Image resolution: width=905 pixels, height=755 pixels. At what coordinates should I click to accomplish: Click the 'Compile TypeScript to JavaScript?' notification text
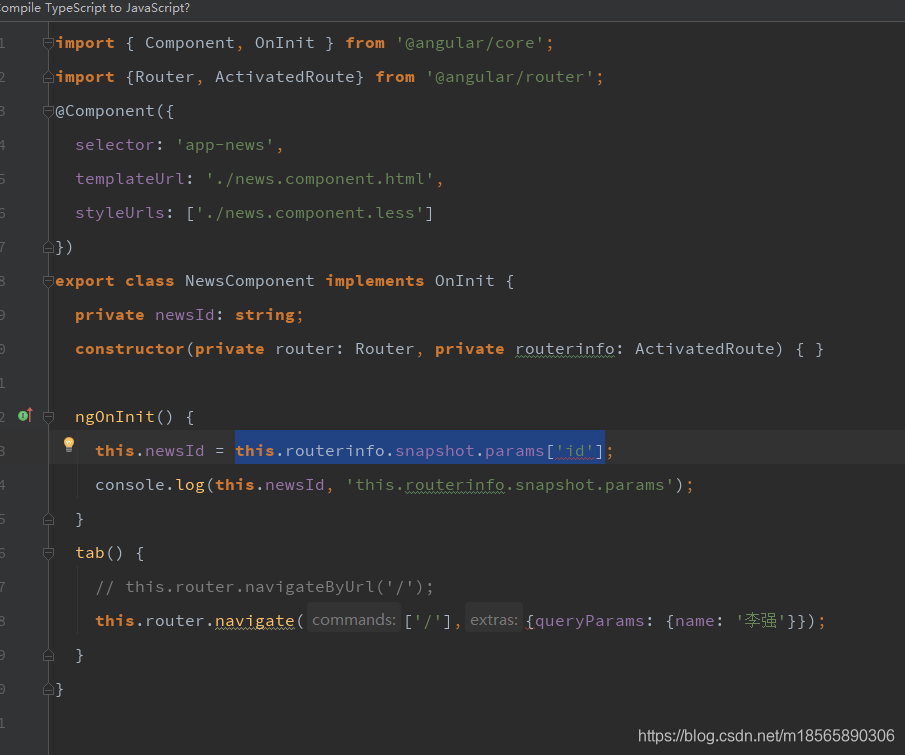coord(95,8)
